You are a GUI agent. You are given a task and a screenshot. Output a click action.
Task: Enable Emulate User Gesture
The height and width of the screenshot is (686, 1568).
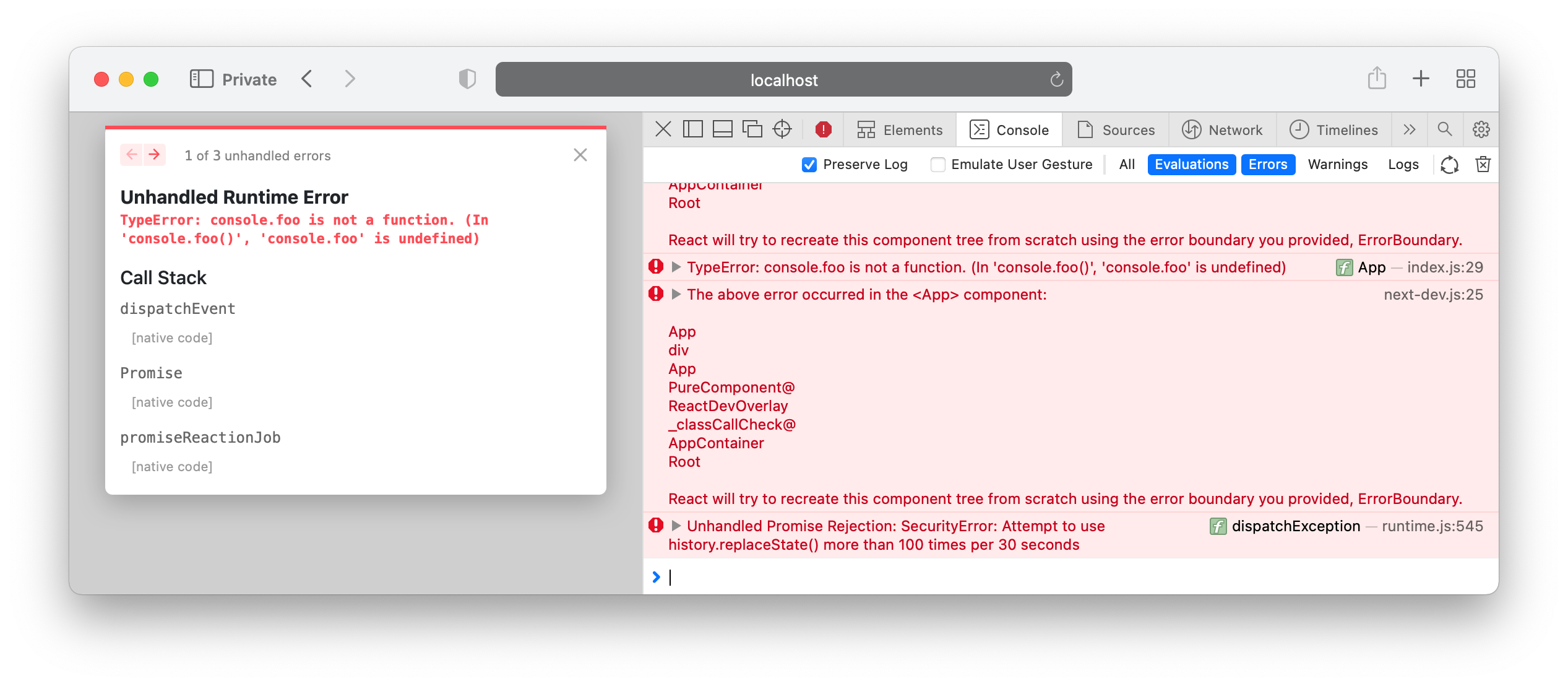938,164
